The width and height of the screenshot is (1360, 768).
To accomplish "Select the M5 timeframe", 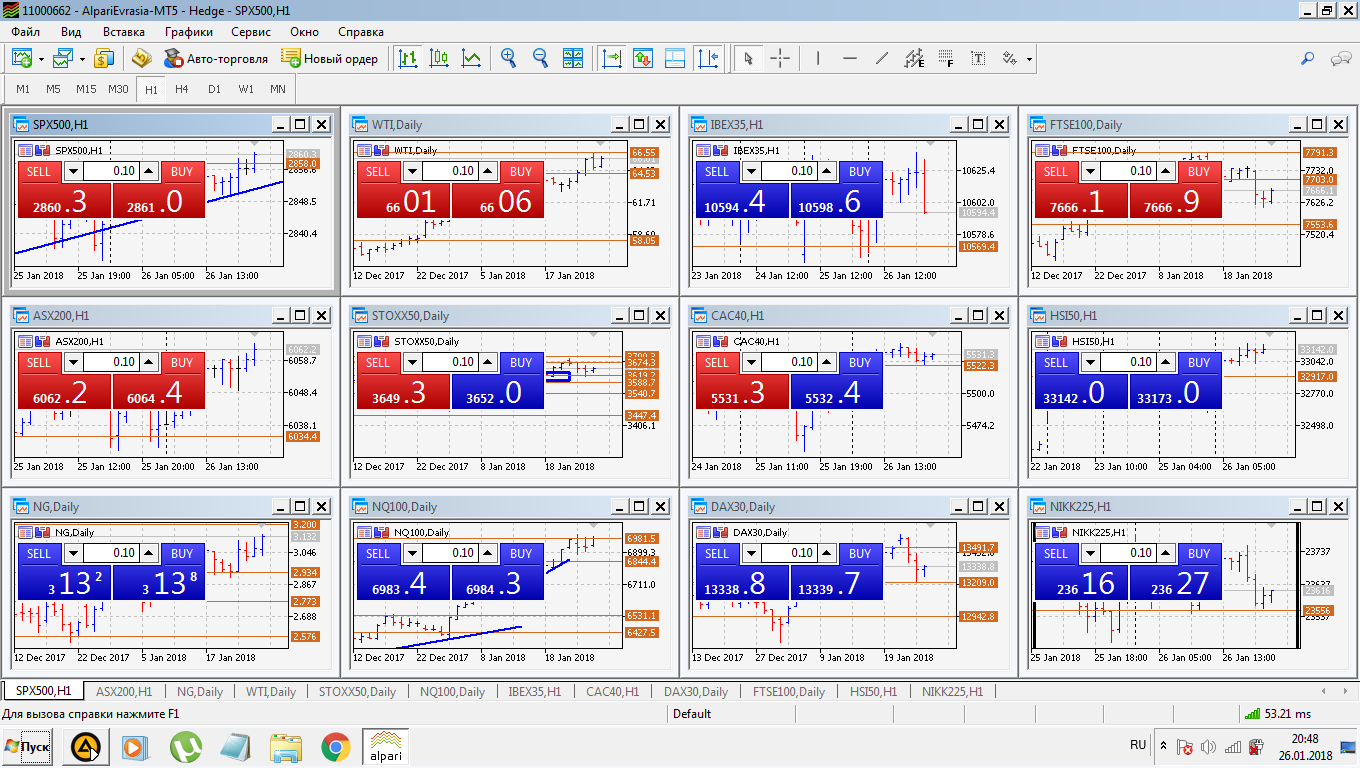I will click(54, 89).
